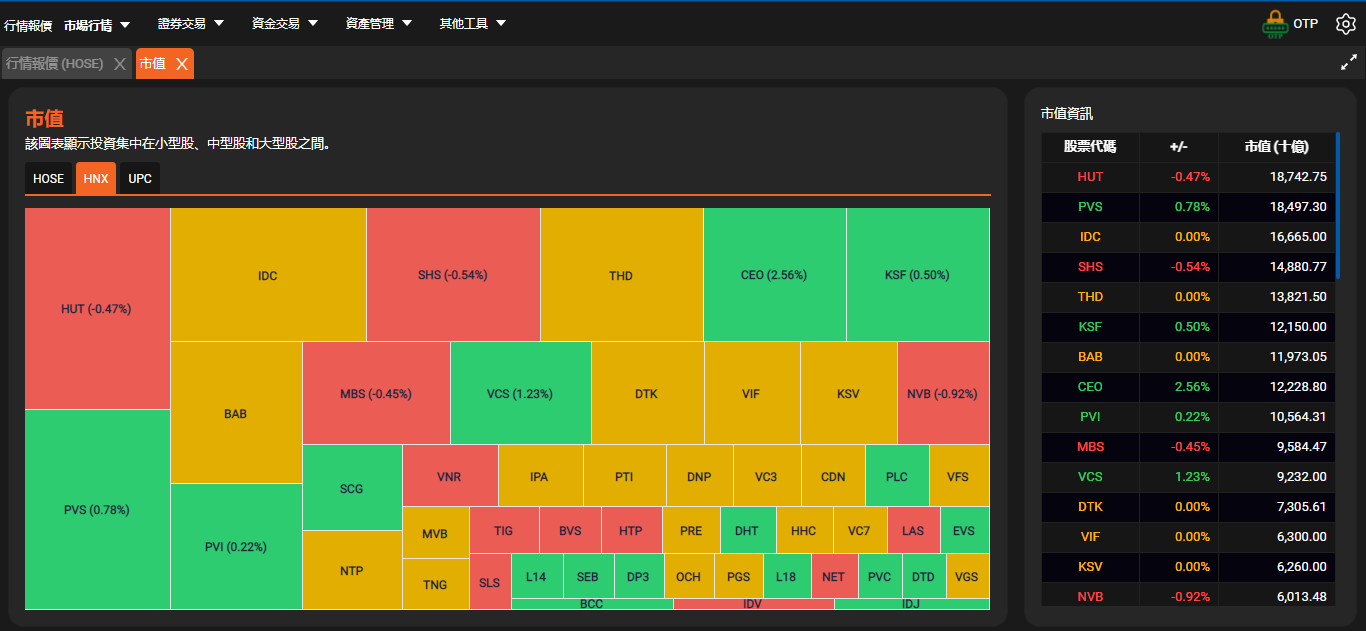Expand the 資金交易 dropdown menu
1366x631 pixels.
point(284,23)
